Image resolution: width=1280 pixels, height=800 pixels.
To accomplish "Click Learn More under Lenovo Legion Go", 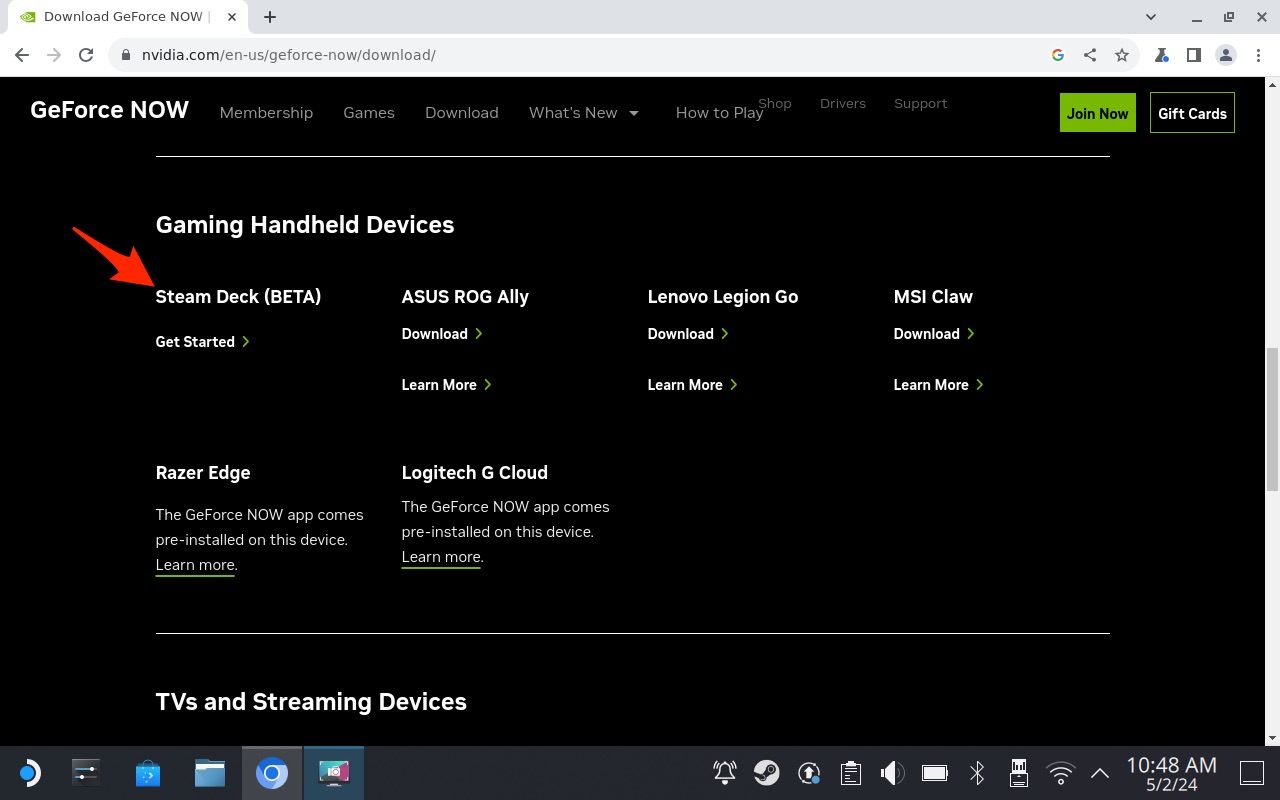I will tap(692, 385).
